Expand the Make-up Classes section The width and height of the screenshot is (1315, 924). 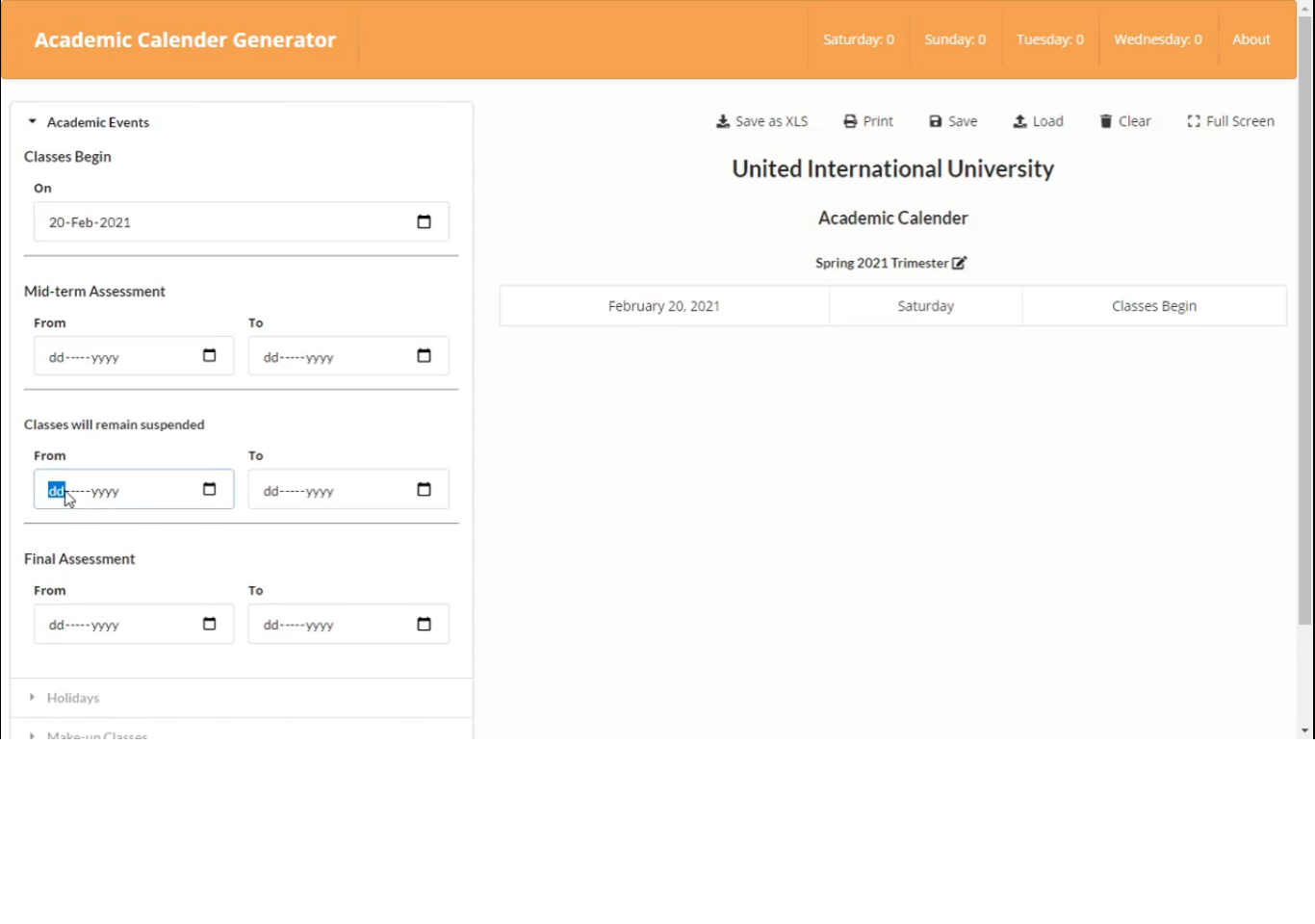(x=96, y=734)
